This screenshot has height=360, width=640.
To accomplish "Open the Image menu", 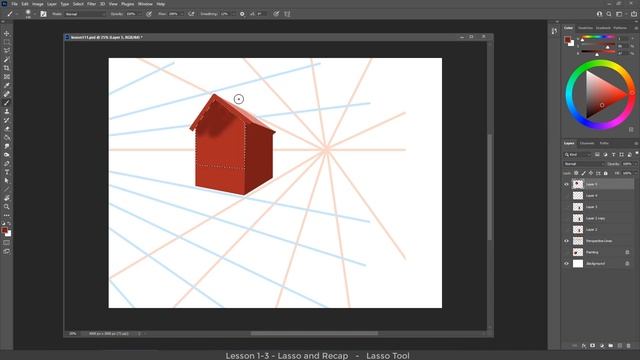I will (38, 4).
